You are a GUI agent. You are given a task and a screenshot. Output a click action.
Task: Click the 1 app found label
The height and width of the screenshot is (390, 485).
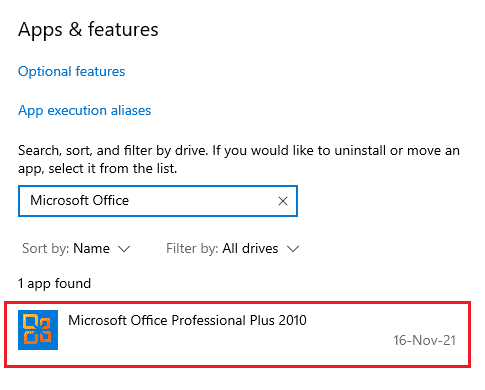(x=54, y=283)
